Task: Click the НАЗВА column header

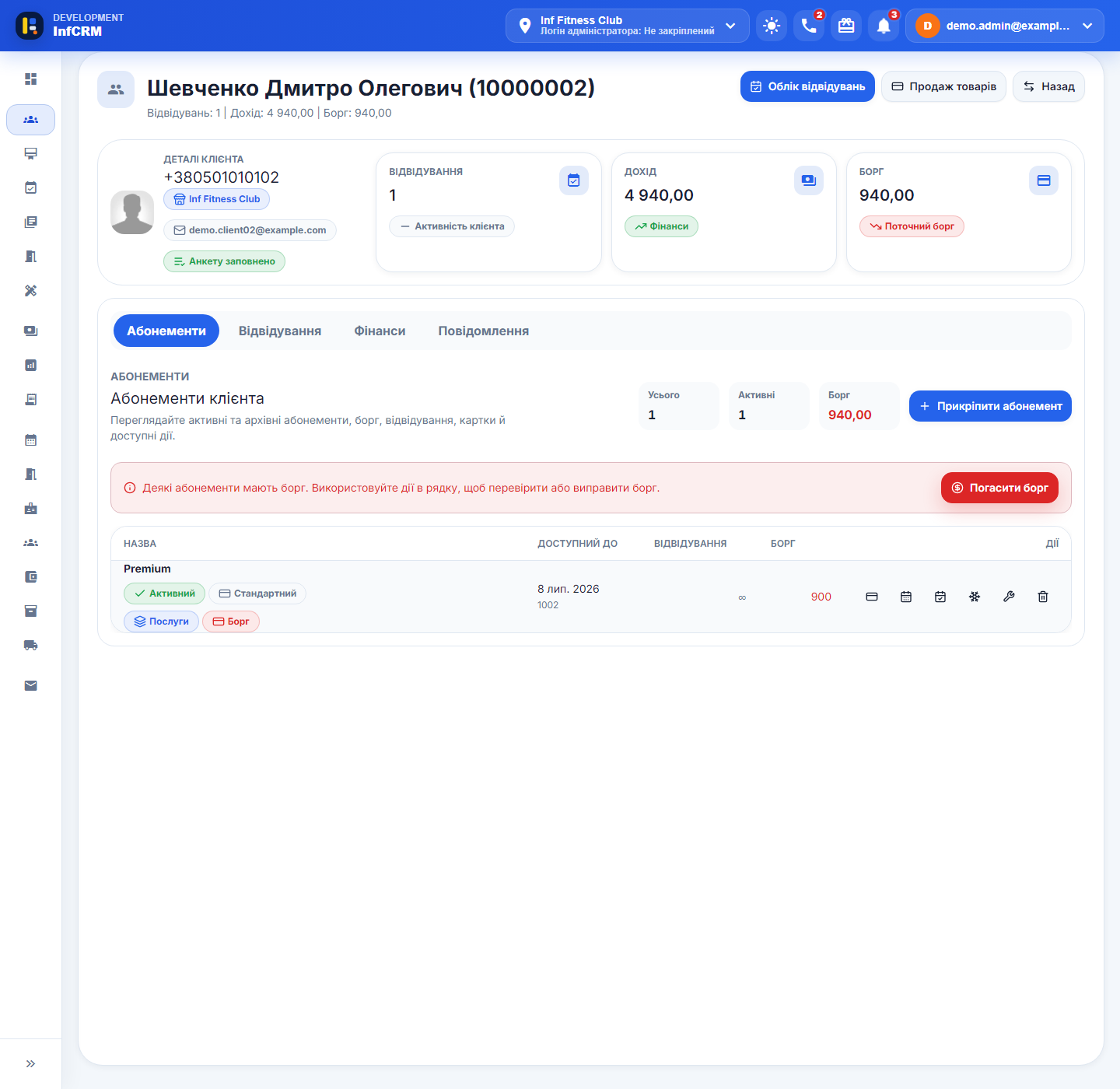Action: point(140,544)
